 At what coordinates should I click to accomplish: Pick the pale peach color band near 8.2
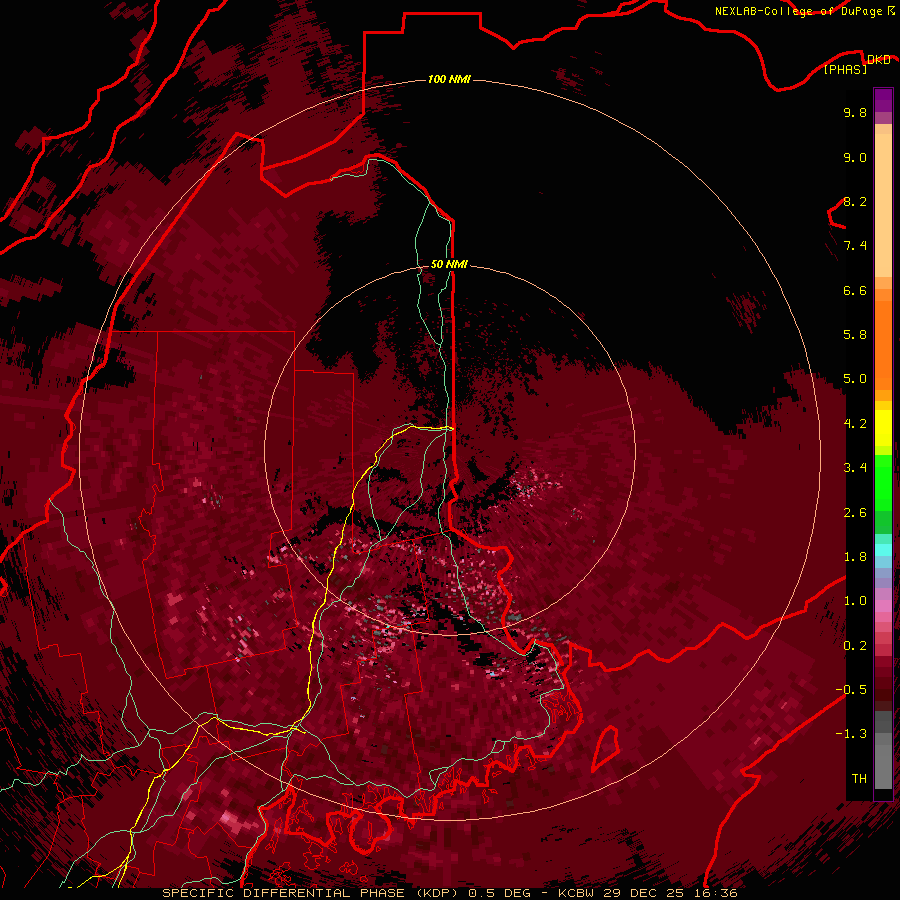(883, 205)
